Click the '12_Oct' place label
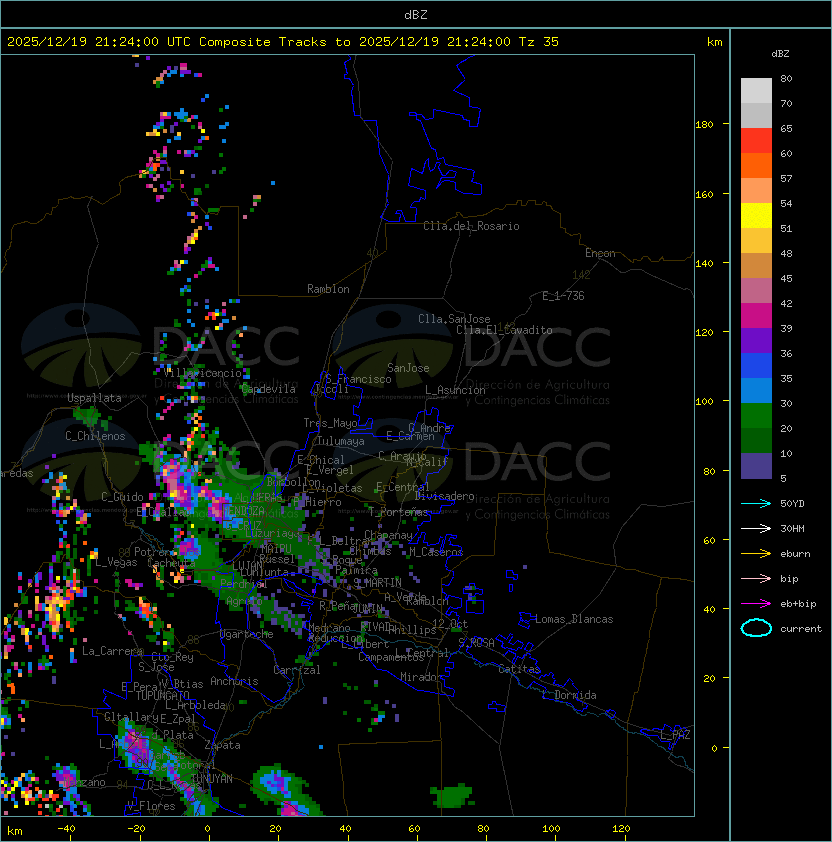Viewport: 832px width, 842px height. tap(450, 624)
